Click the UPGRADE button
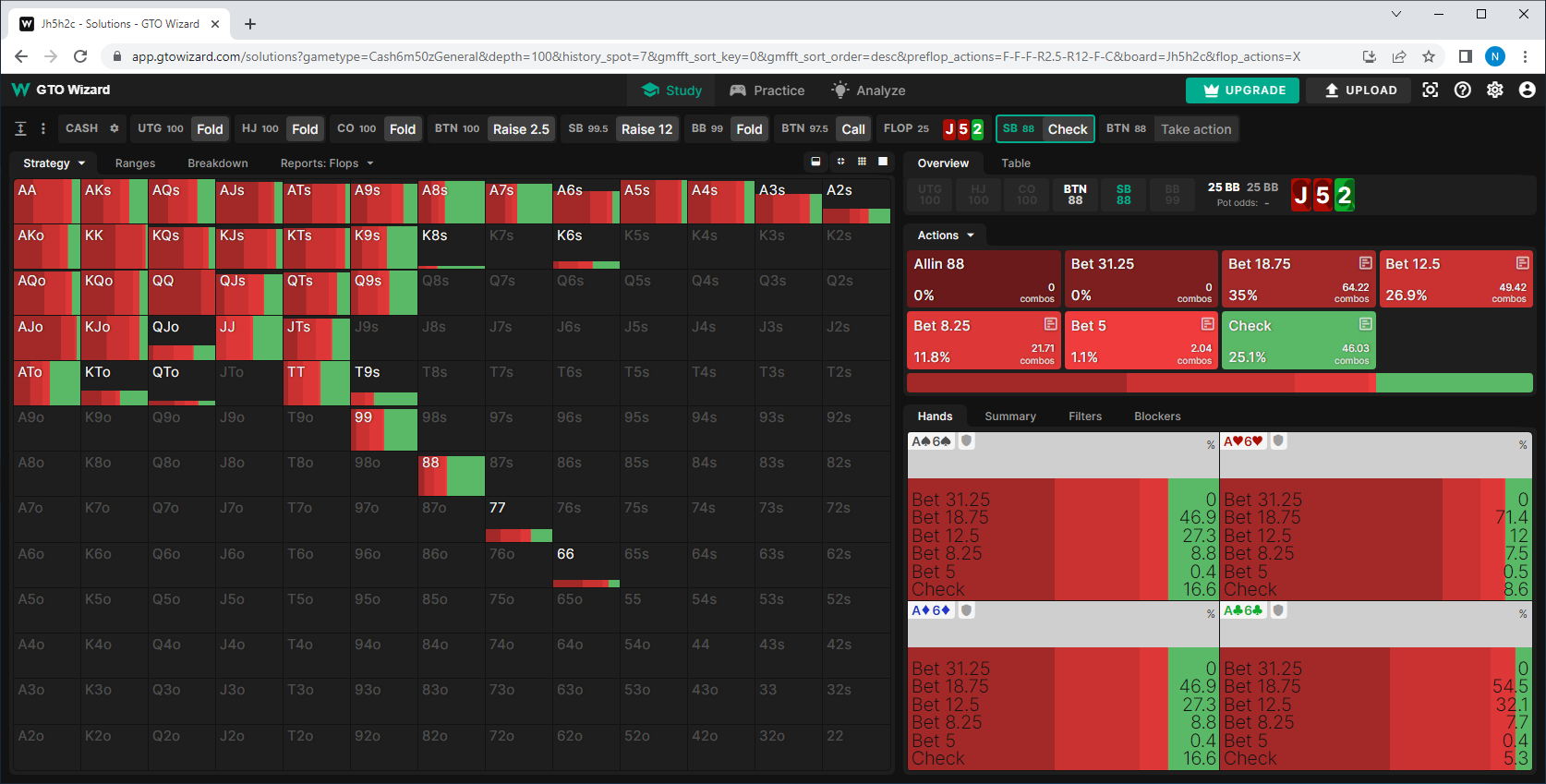The height and width of the screenshot is (784, 1546). point(1242,90)
